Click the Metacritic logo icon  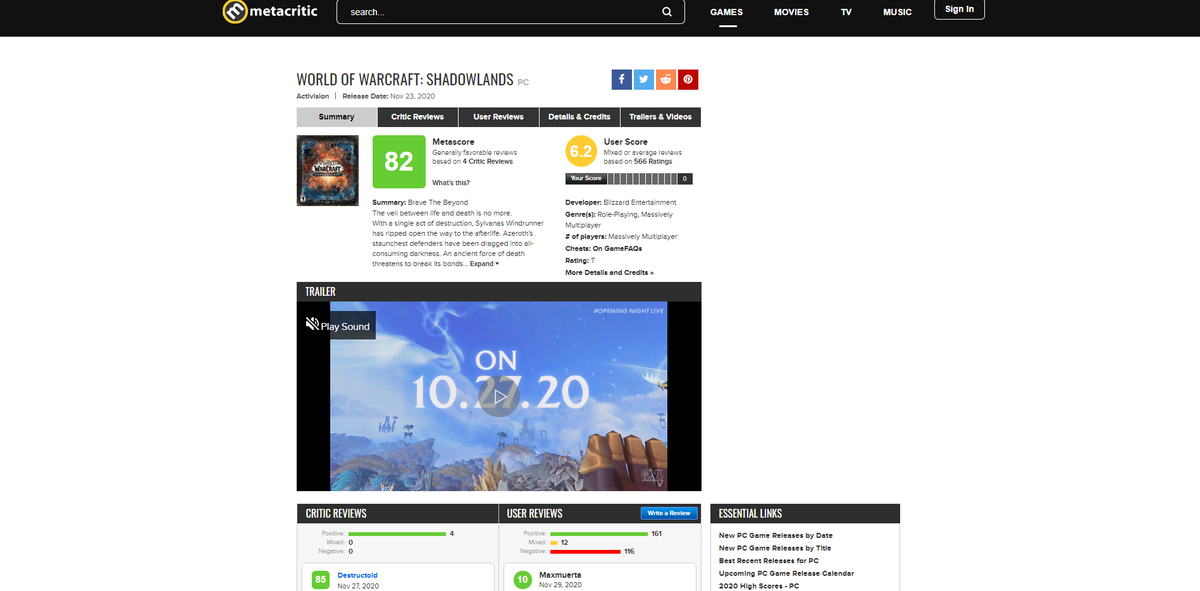pos(233,12)
